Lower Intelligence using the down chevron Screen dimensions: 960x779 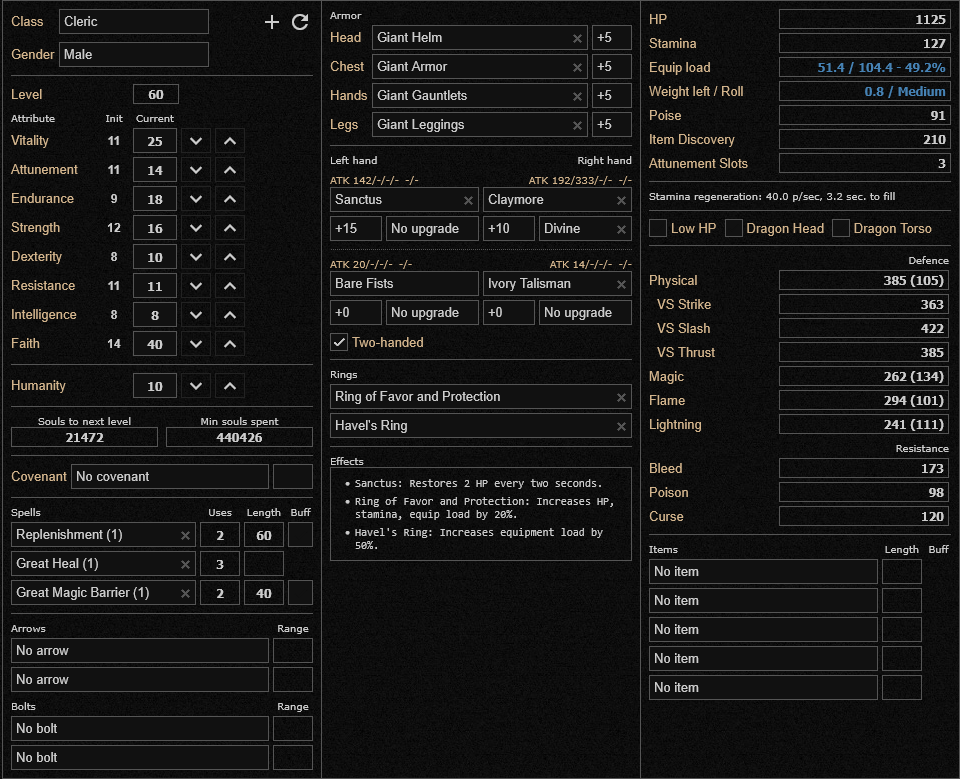(x=196, y=315)
